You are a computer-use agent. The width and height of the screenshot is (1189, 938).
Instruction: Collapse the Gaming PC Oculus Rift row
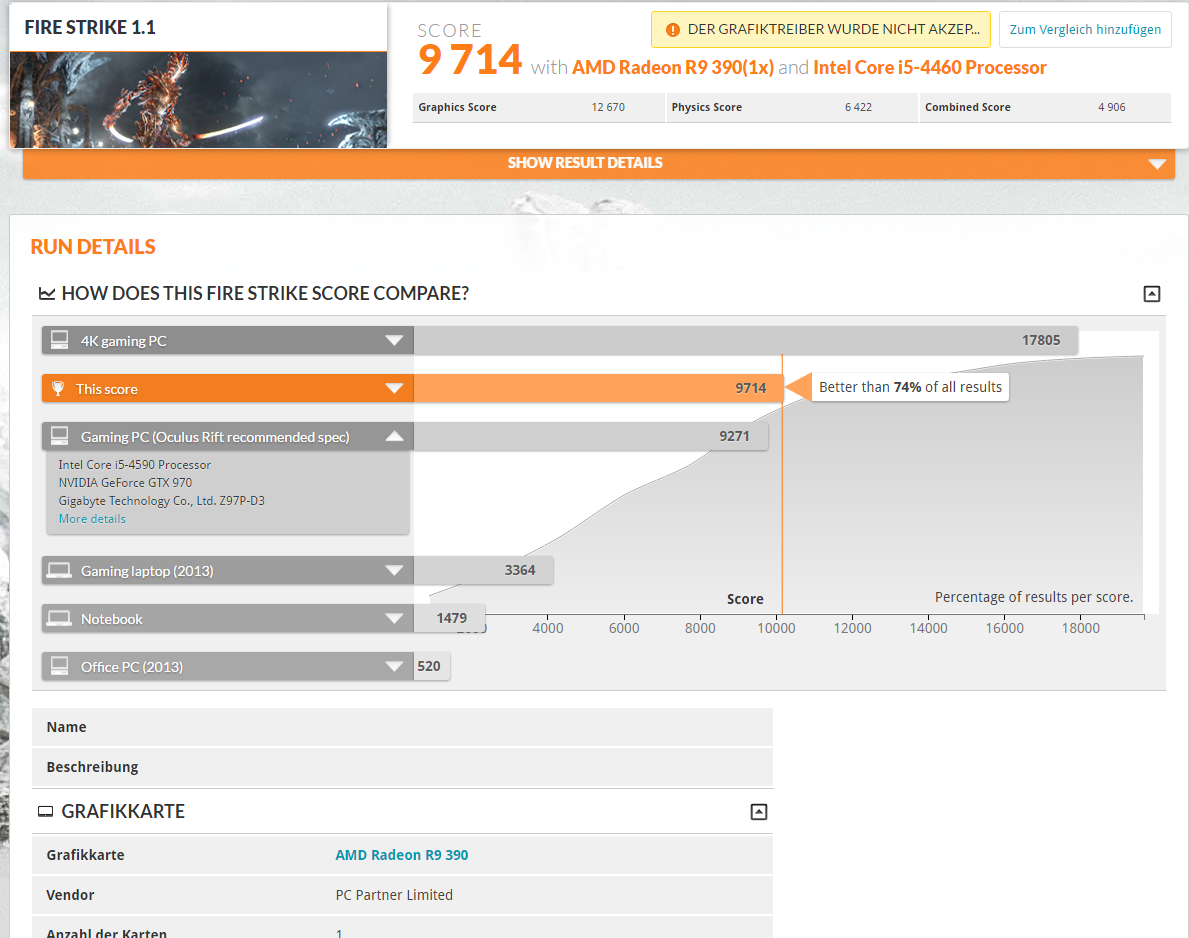click(x=394, y=436)
